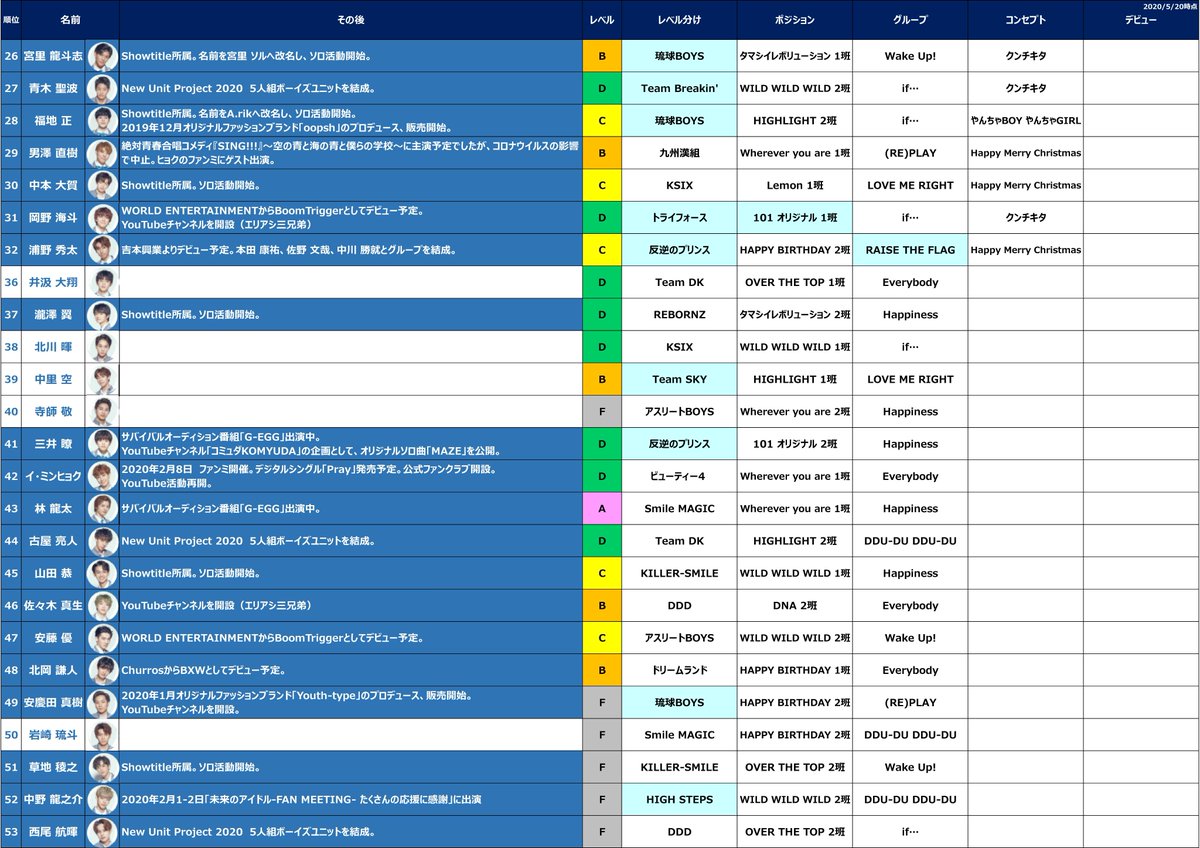This screenshot has height=848, width=1200.
Task: Click the thumbnail beside 北川 暉
Action: (x=102, y=347)
